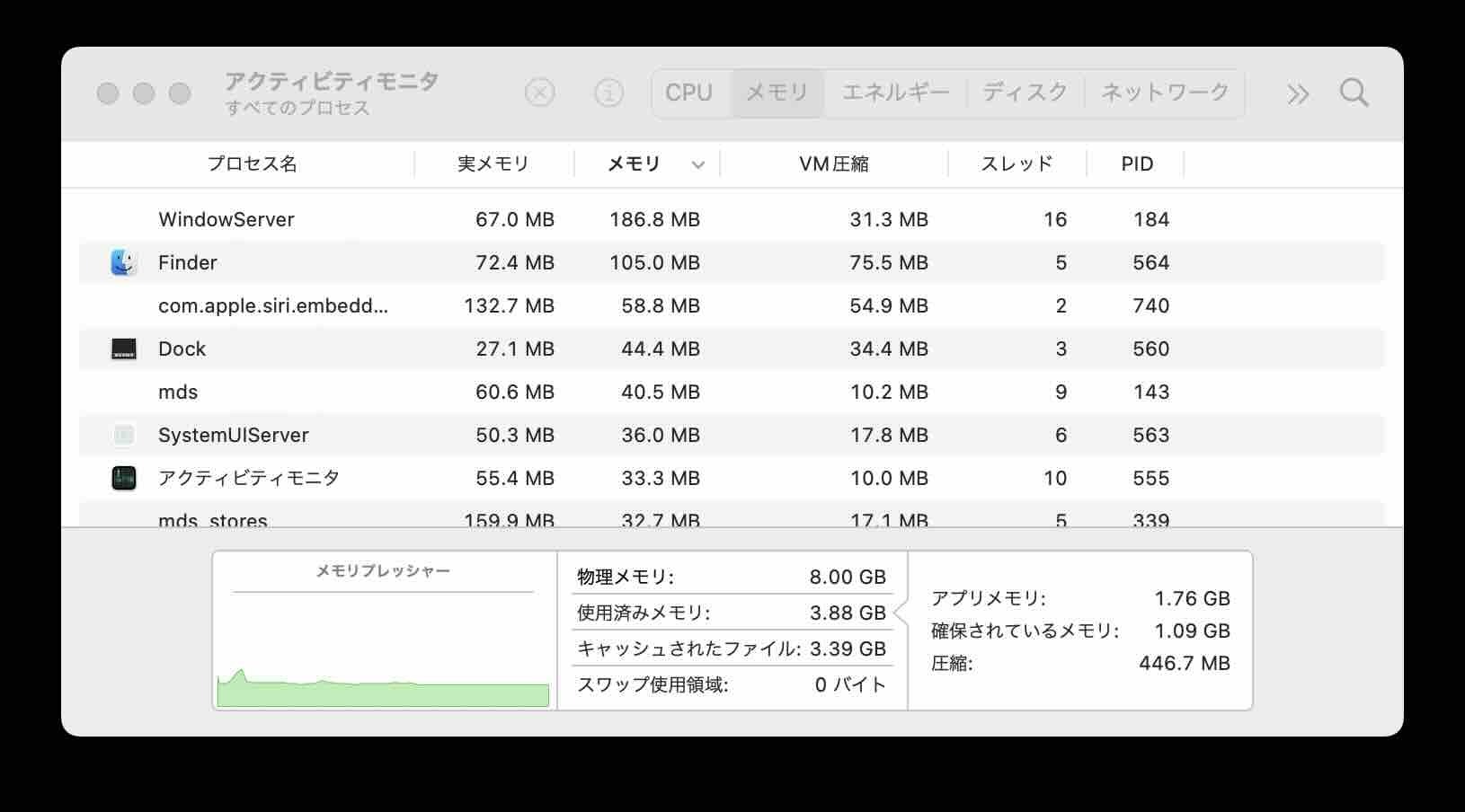Click the アクティビティモニタ process icon

click(x=124, y=478)
